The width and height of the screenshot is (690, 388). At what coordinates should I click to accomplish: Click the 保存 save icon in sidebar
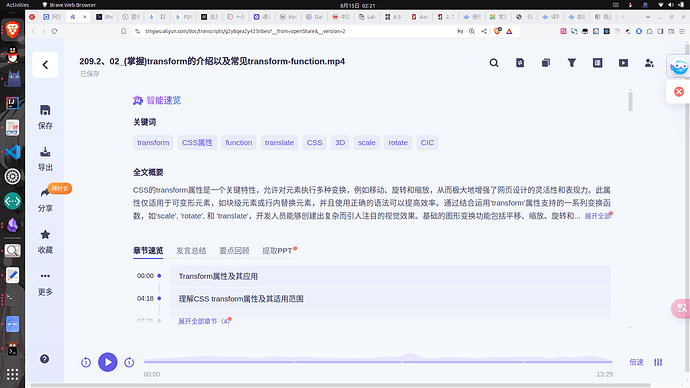[45, 110]
